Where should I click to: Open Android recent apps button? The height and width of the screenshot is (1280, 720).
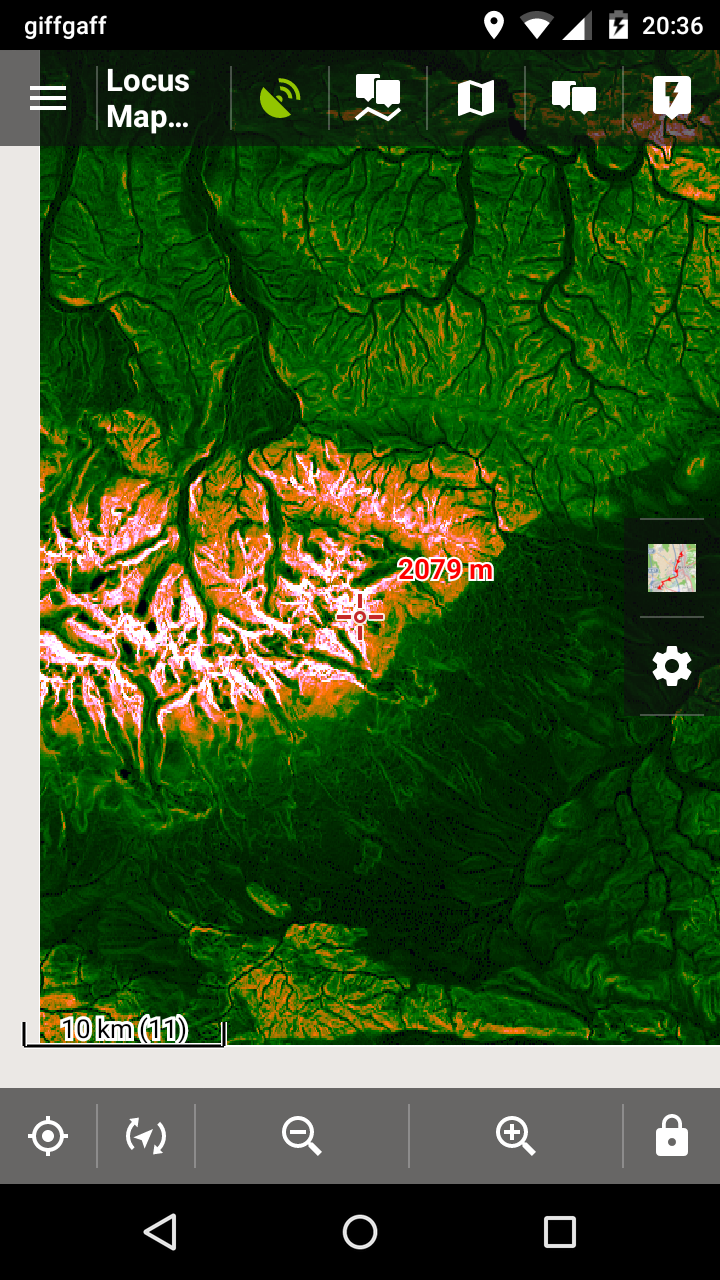click(x=560, y=1232)
